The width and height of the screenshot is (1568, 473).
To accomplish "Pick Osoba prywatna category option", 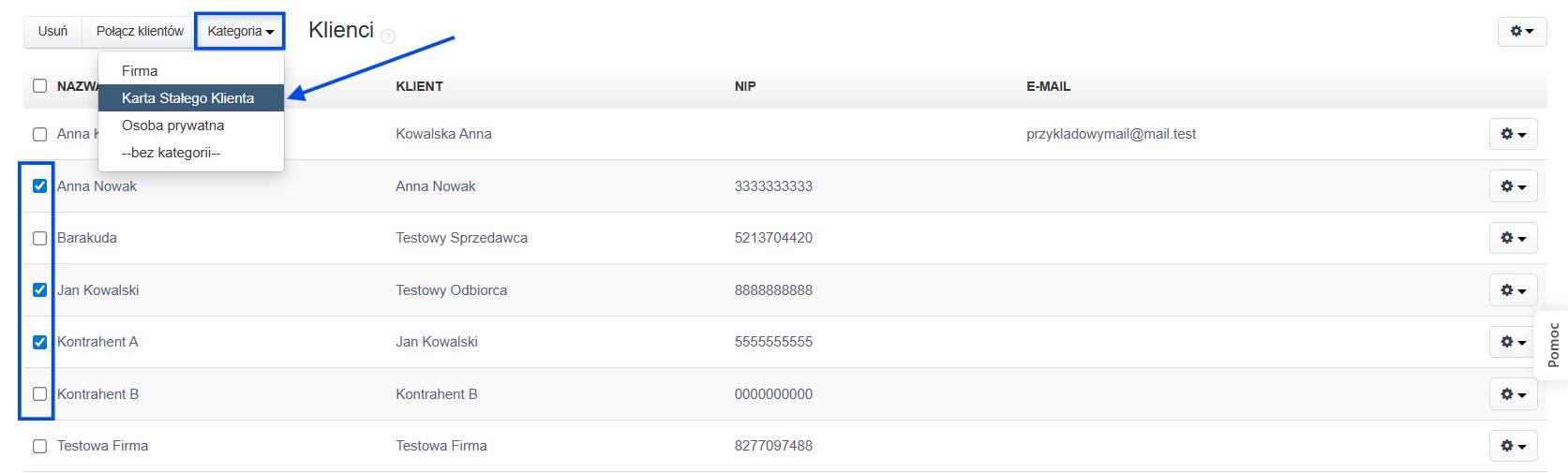I will (x=191, y=126).
